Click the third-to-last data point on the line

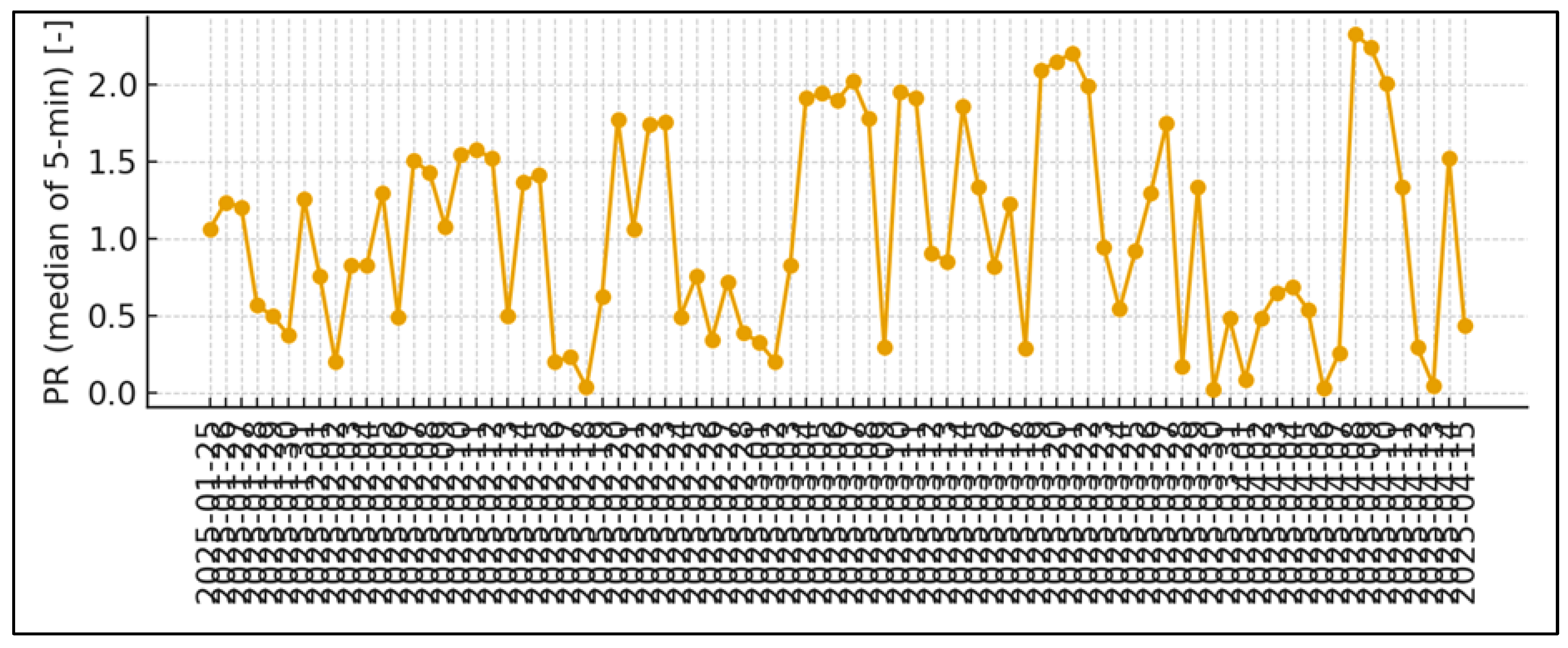1434,386
